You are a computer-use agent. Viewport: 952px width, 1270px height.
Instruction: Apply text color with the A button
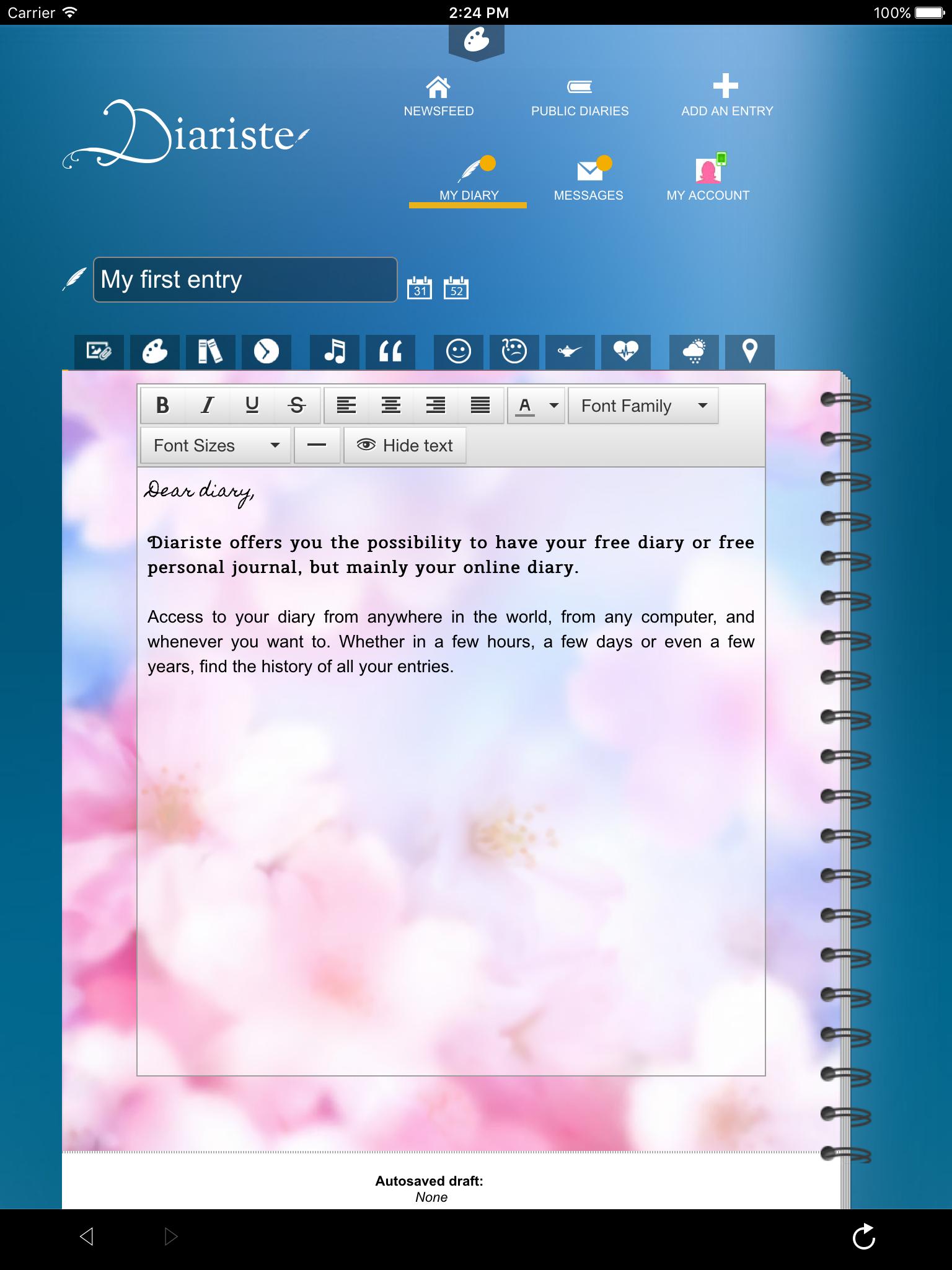(x=525, y=406)
